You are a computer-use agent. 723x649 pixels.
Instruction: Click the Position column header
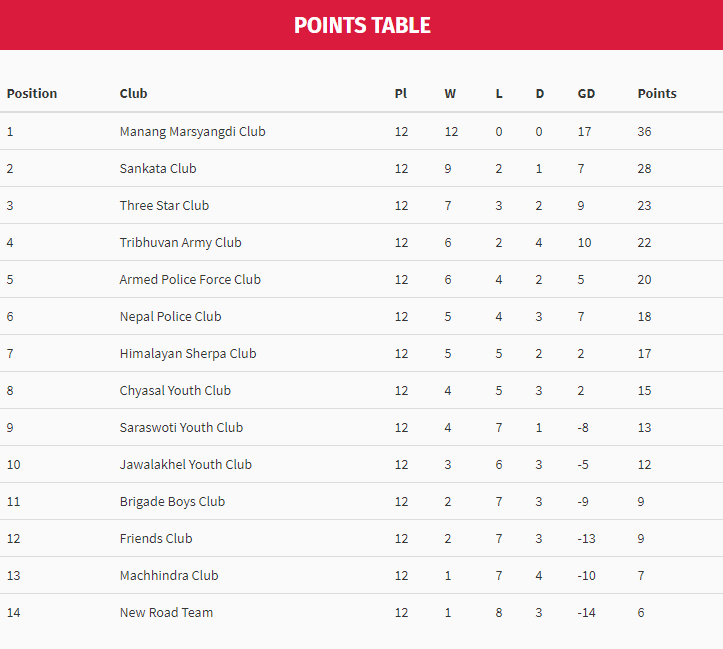tap(32, 94)
